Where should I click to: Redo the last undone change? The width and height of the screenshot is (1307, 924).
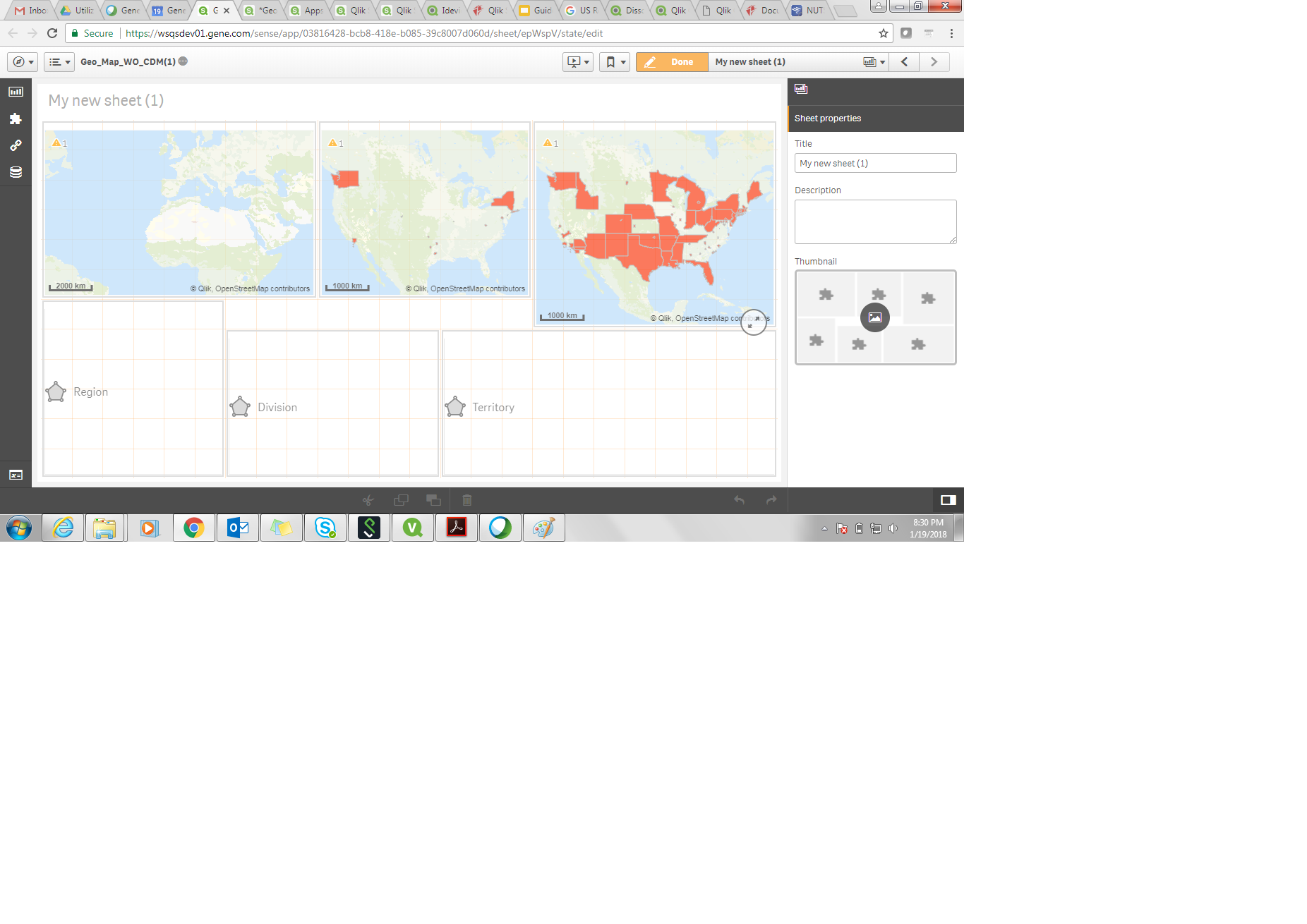(x=770, y=499)
